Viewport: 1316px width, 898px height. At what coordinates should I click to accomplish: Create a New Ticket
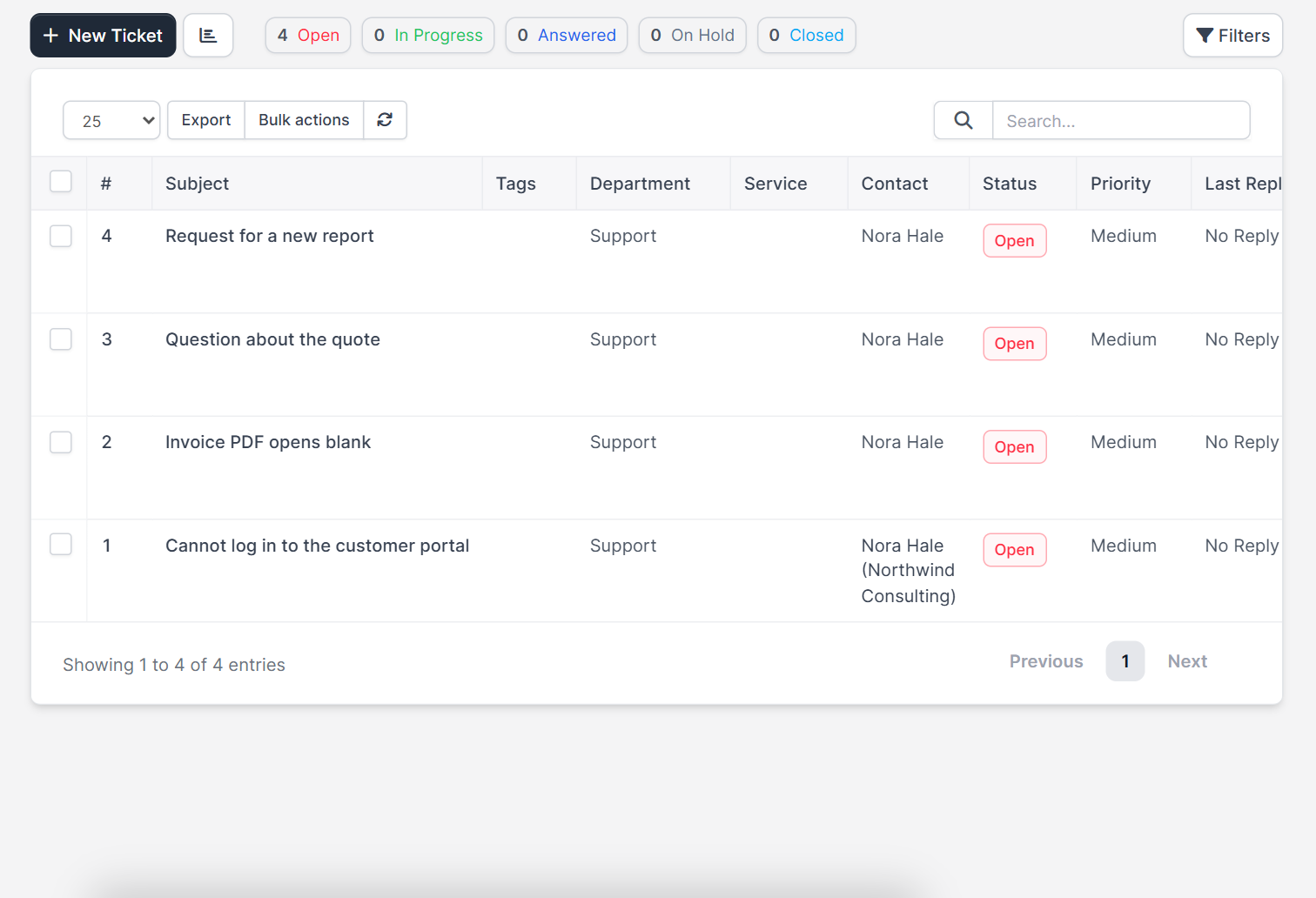coord(103,36)
